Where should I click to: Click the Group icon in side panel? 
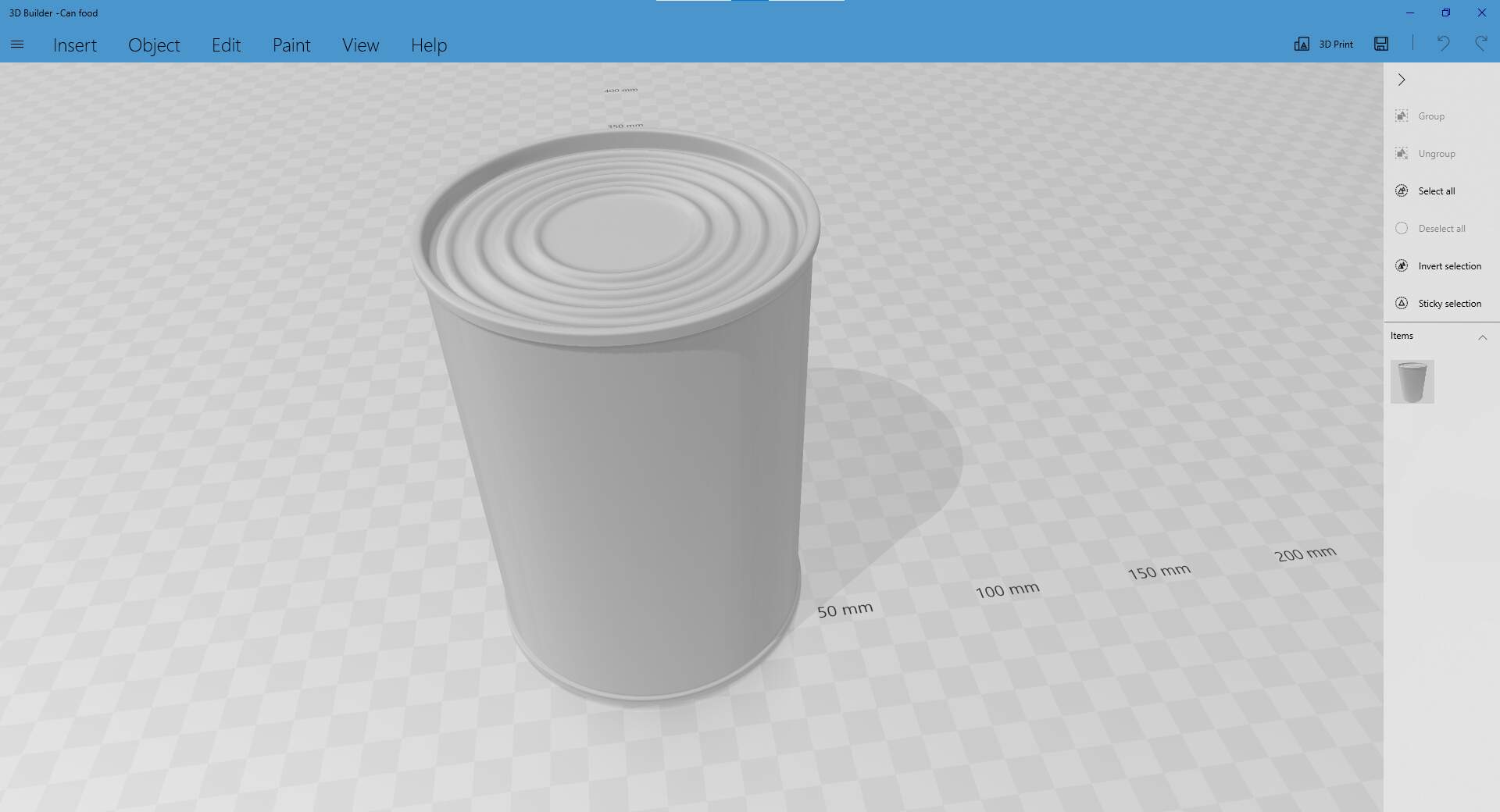pos(1402,116)
